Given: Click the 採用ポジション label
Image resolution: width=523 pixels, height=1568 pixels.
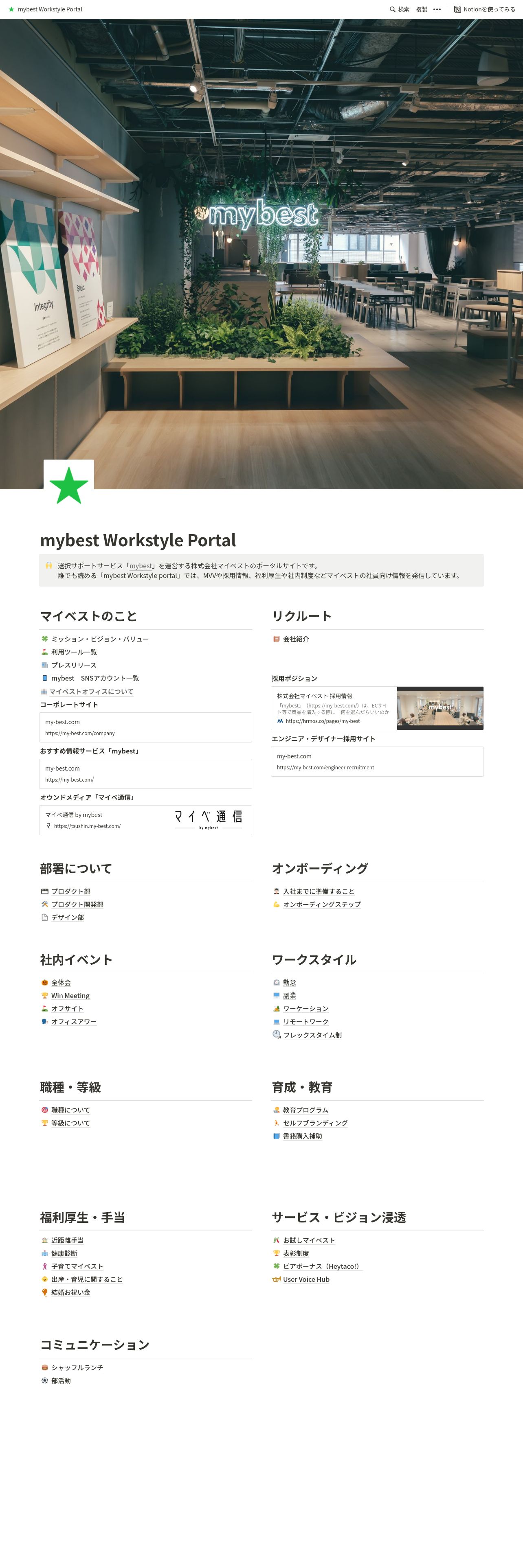Looking at the screenshot, I should pyautogui.click(x=294, y=678).
